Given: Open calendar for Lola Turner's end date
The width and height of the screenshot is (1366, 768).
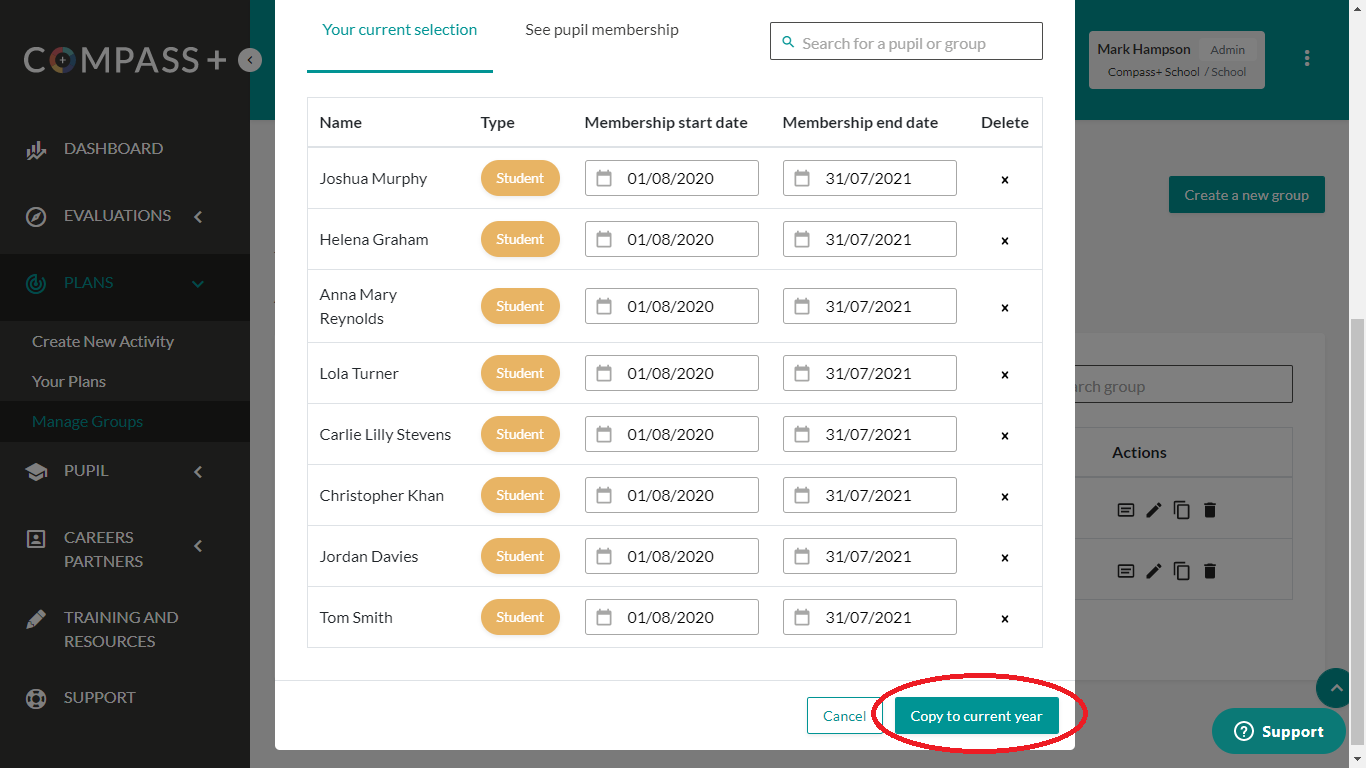Looking at the screenshot, I should 802,374.
